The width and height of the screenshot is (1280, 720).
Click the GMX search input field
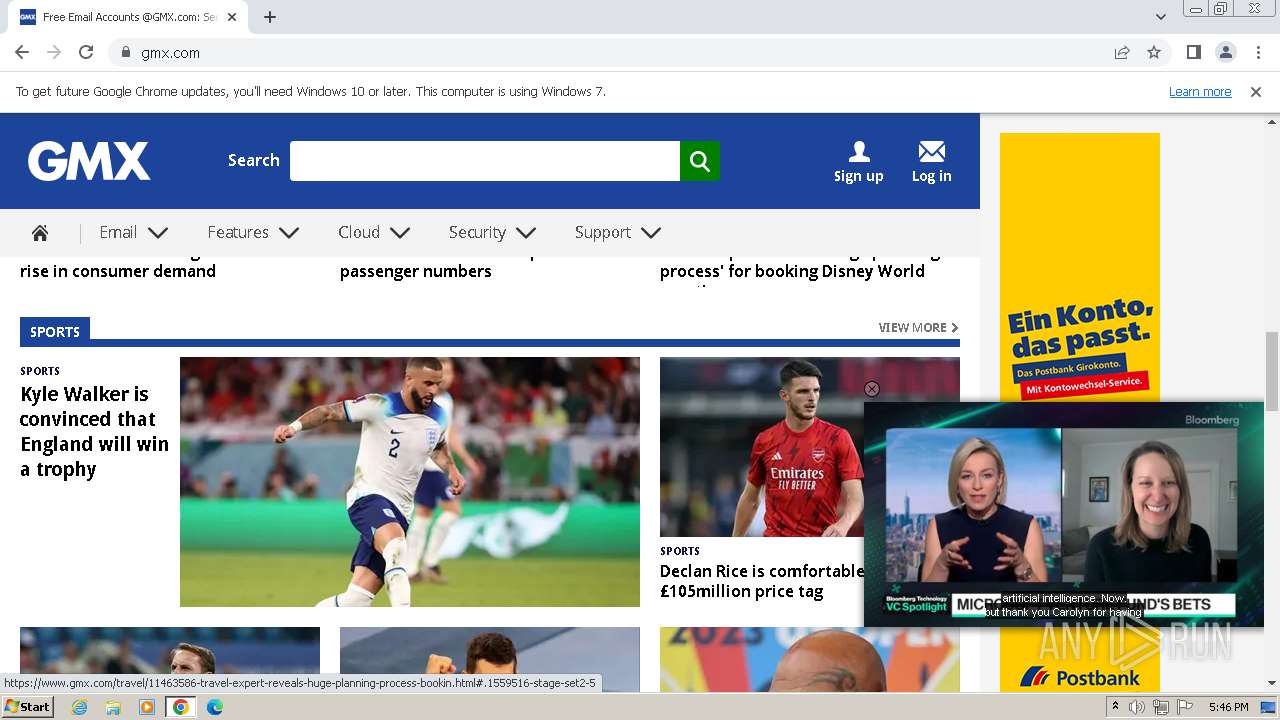pos(485,161)
